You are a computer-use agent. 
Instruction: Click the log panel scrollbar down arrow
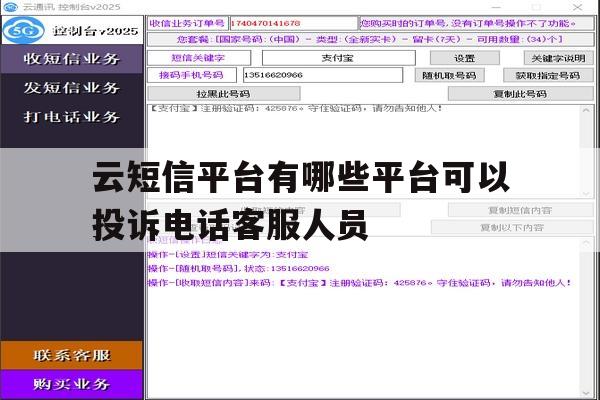(x=586, y=393)
